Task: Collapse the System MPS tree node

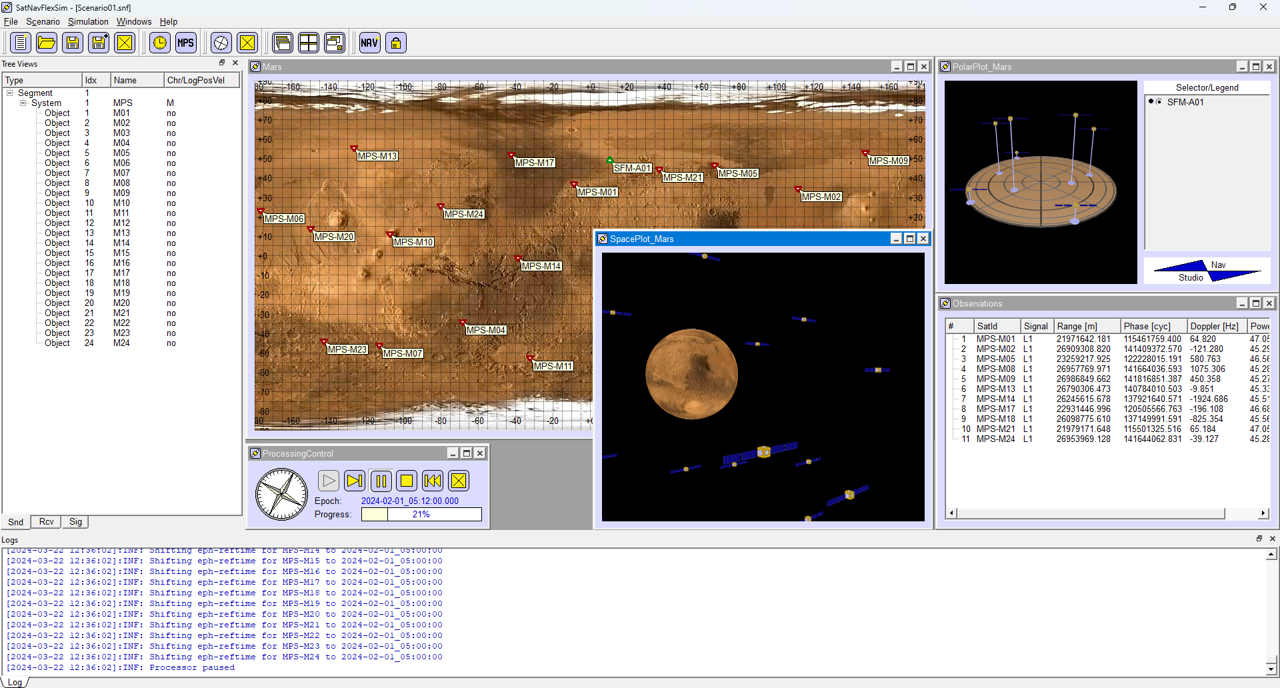Action: [23, 103]
